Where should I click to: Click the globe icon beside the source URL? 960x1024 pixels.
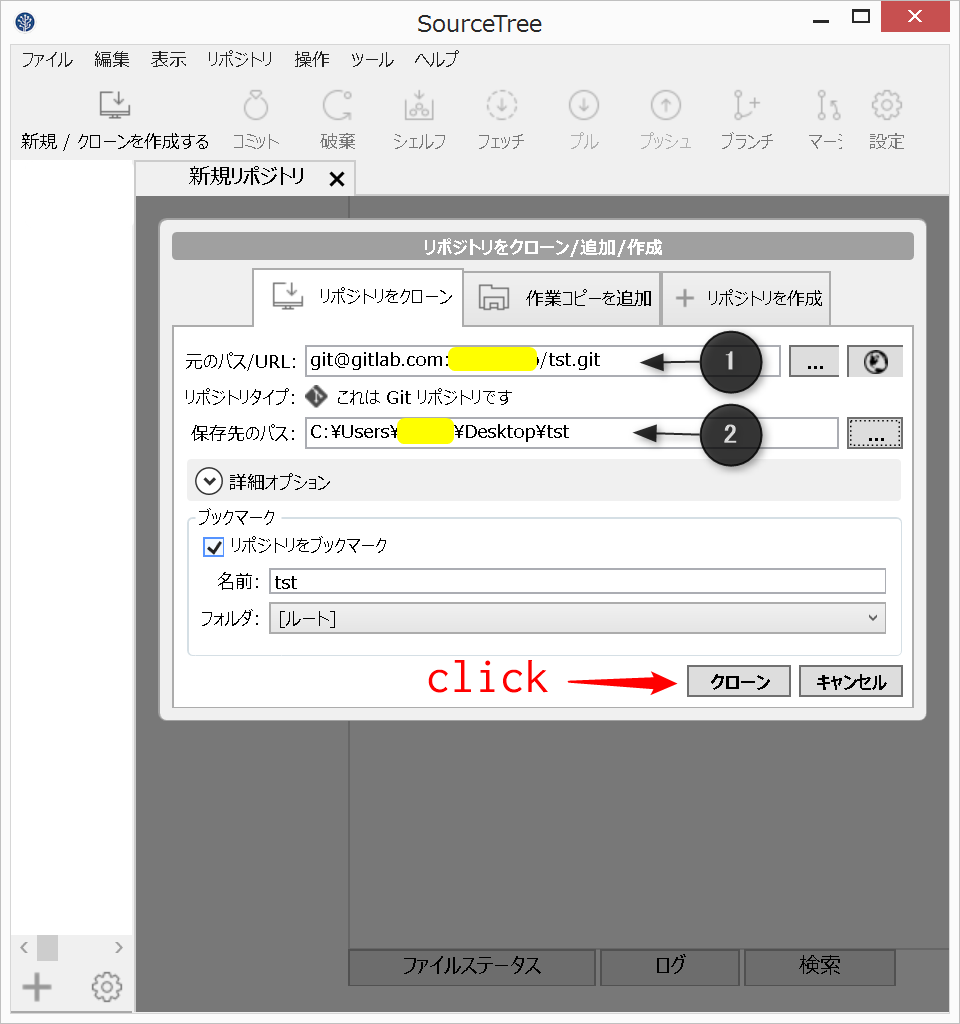pos(875,361)
